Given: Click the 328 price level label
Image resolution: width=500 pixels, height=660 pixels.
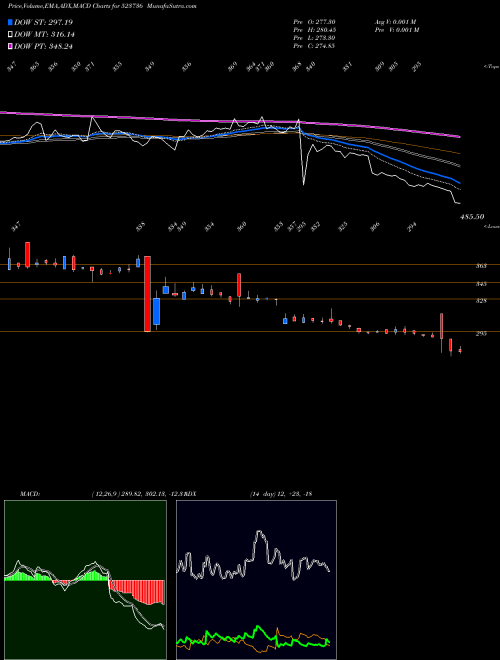Looking at the screenshot, I should (x=481, y=301).
